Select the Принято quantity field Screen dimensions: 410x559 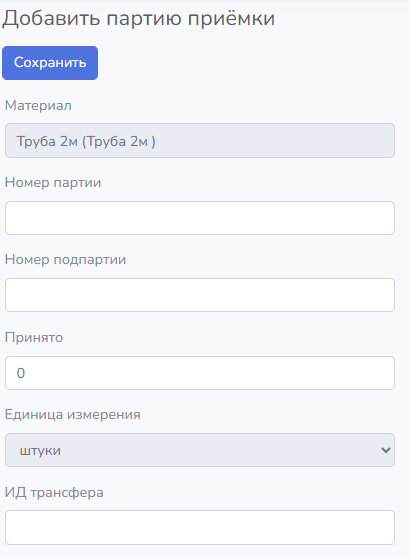tap(200, 373)
